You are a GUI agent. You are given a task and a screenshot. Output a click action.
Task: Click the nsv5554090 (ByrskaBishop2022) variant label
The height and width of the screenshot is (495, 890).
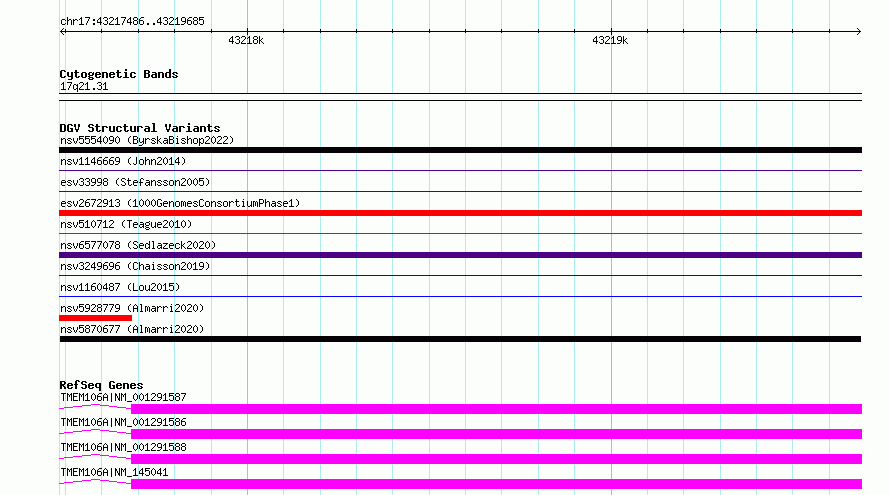tap(147, 140)
